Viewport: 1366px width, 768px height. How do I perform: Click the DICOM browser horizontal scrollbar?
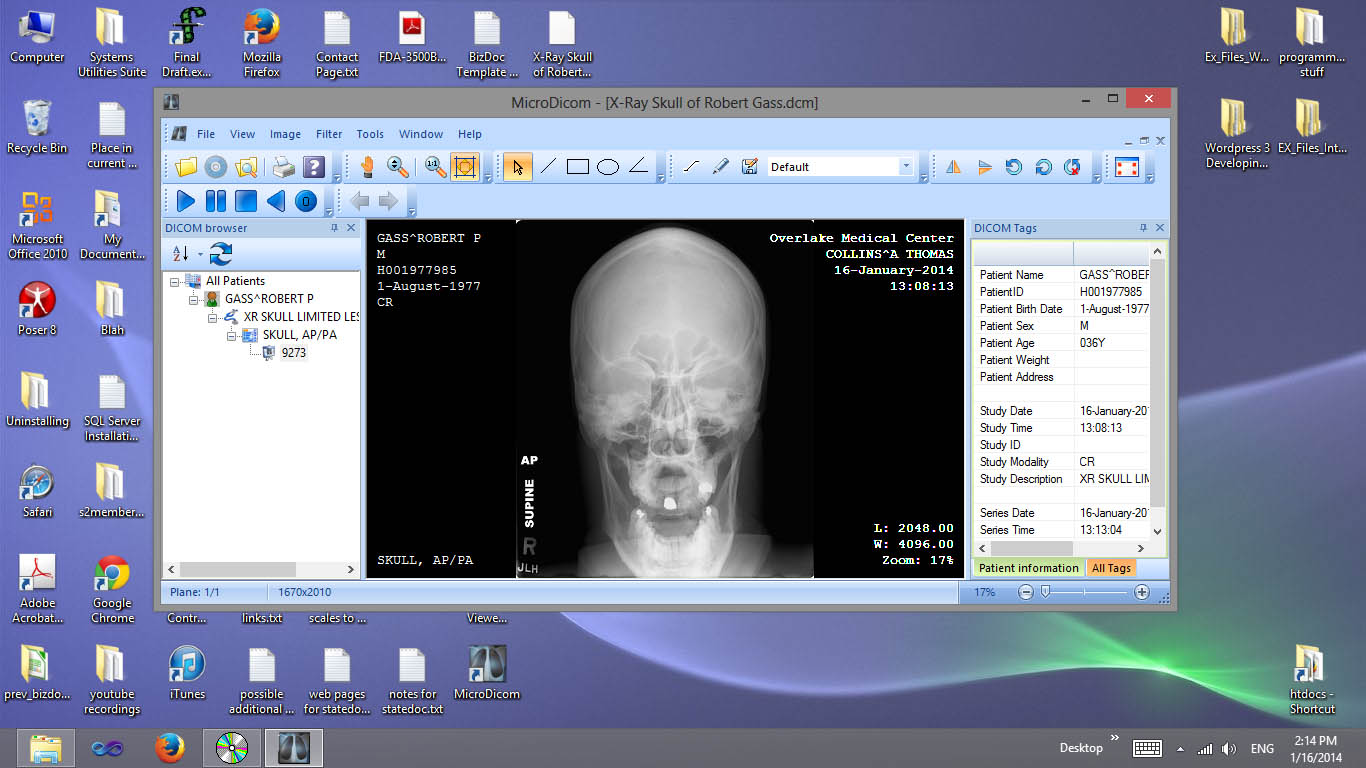tap(260, 569)
